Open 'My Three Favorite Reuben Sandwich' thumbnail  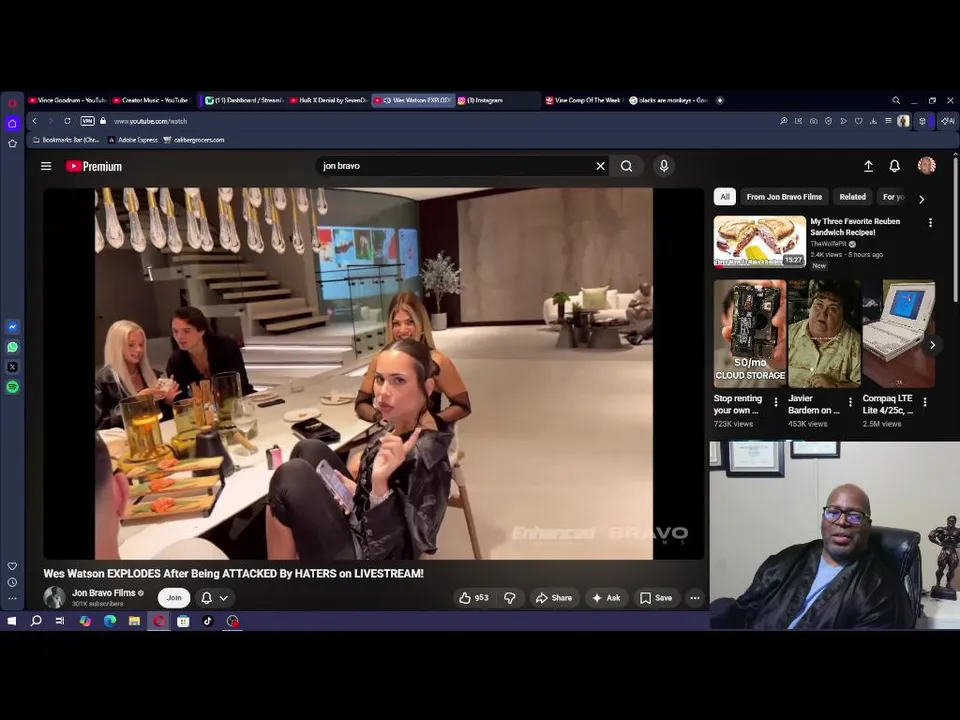click(760, 242)
